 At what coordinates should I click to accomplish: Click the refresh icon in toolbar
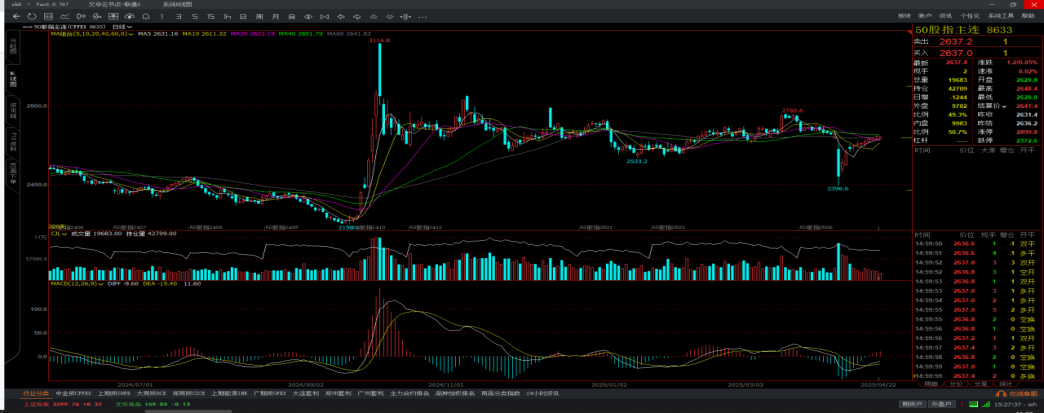tap(32, 17)
